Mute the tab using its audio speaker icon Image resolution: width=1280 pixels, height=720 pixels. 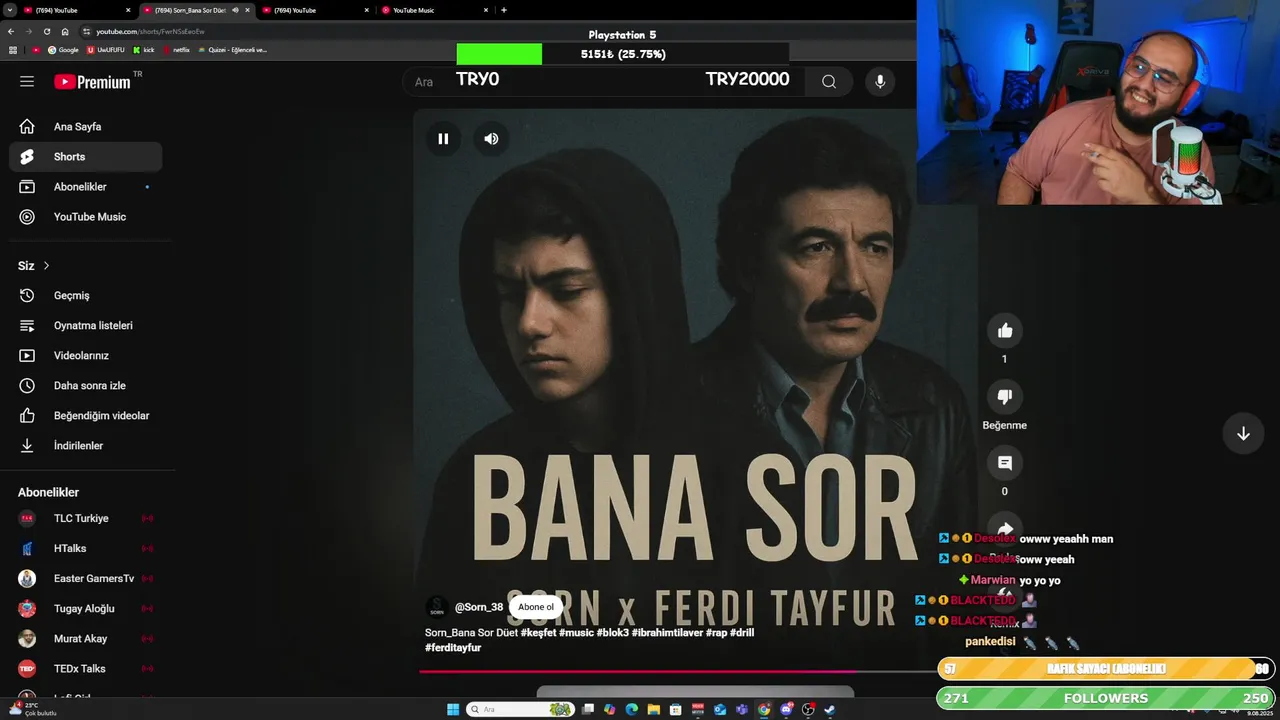tap(235, 10)
